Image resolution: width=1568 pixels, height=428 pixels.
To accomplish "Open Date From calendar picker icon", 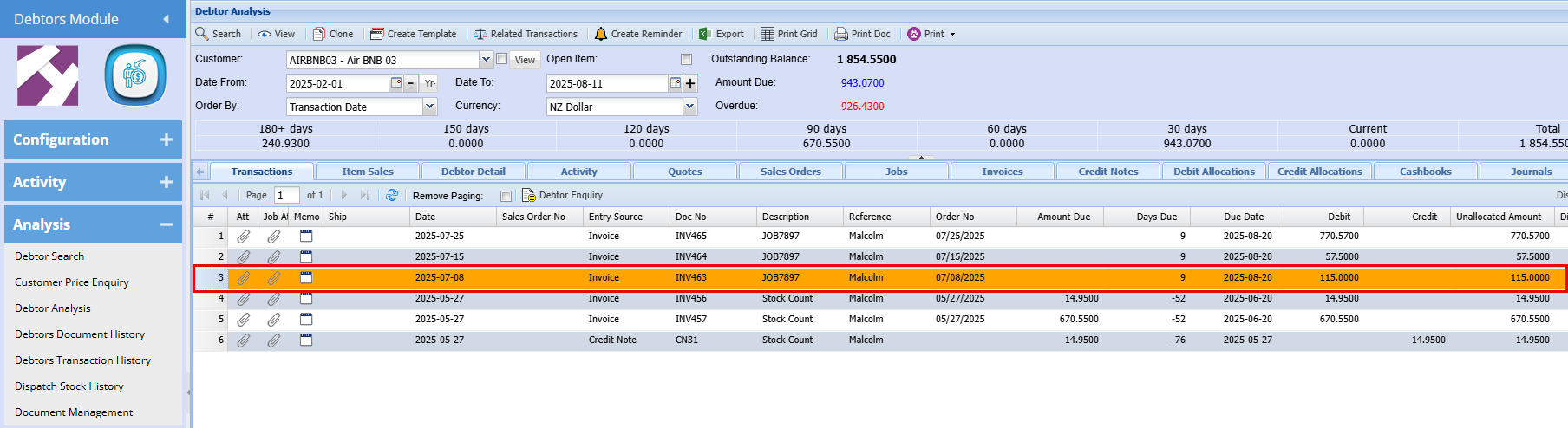I will point(396,83).
